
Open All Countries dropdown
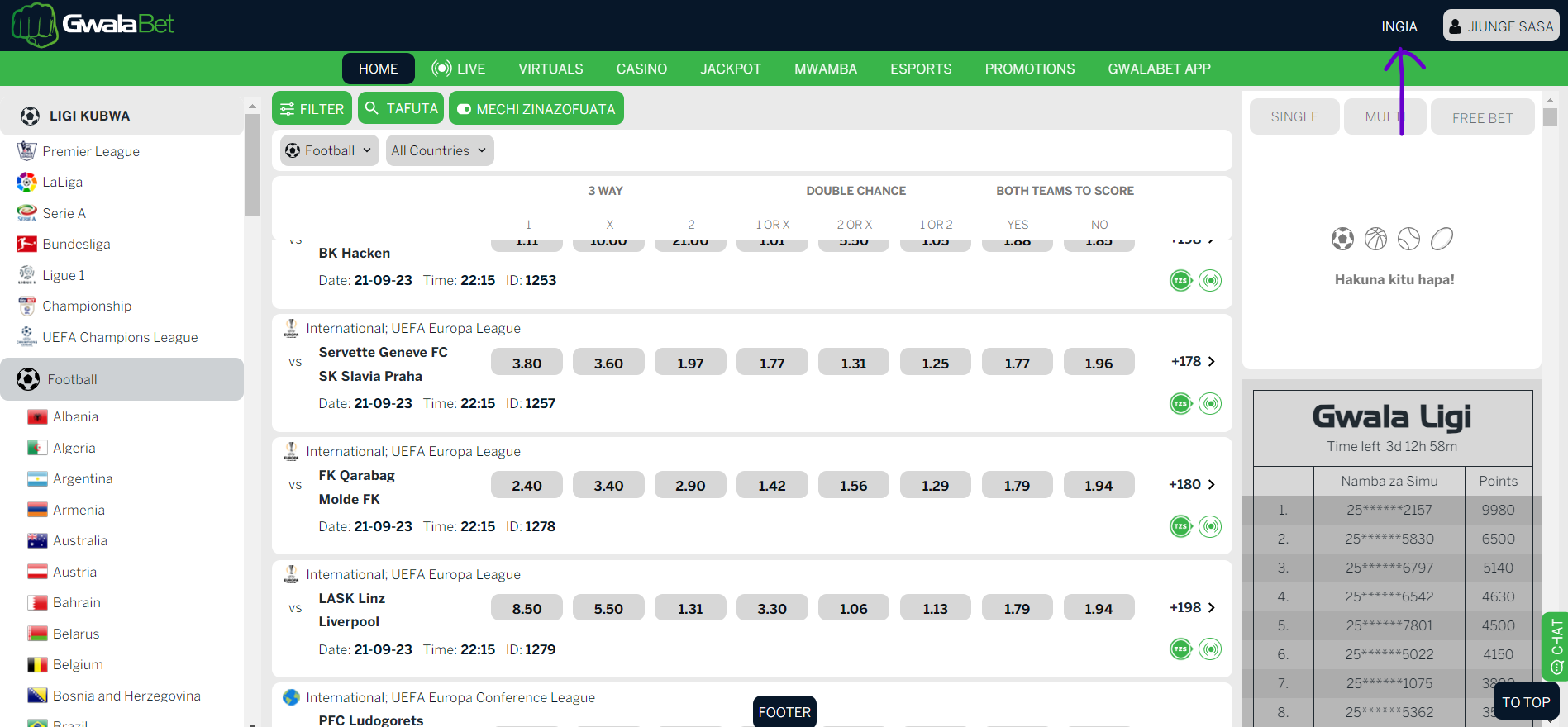439,150
